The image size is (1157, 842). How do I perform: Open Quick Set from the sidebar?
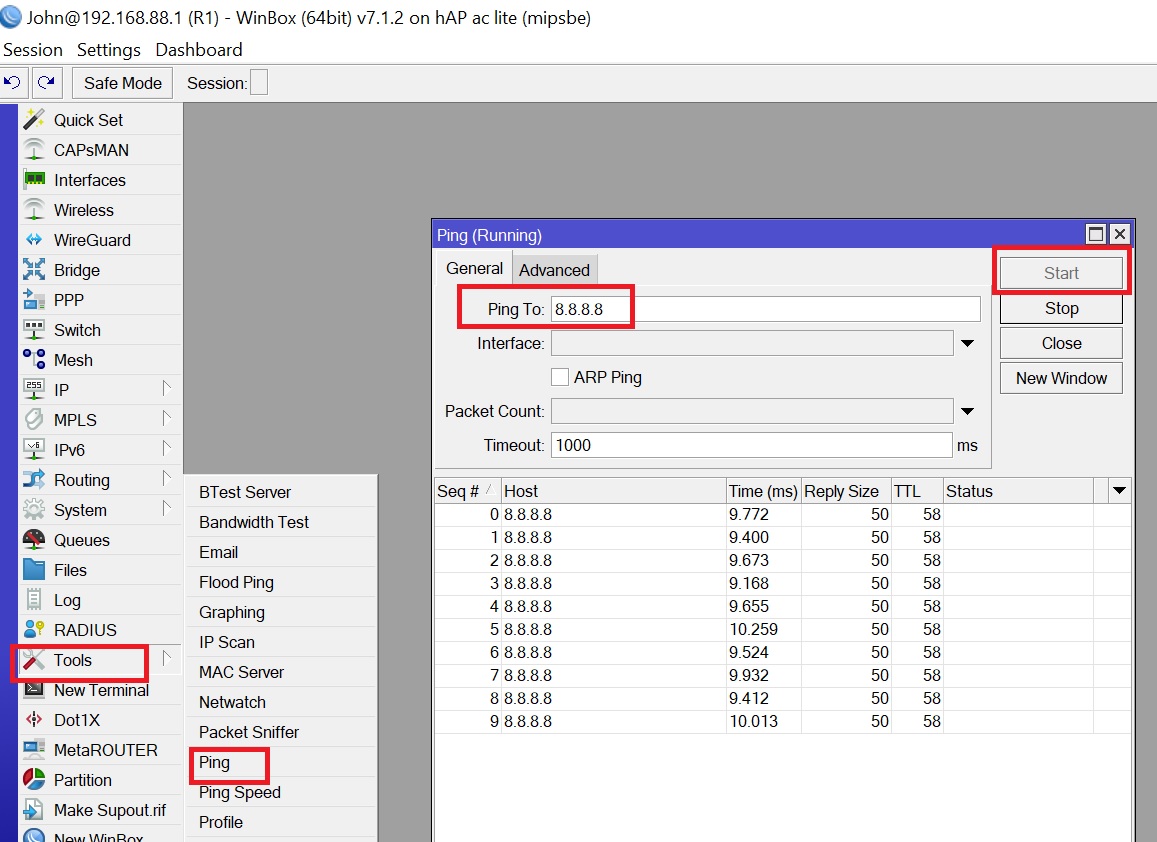[100, 120]
